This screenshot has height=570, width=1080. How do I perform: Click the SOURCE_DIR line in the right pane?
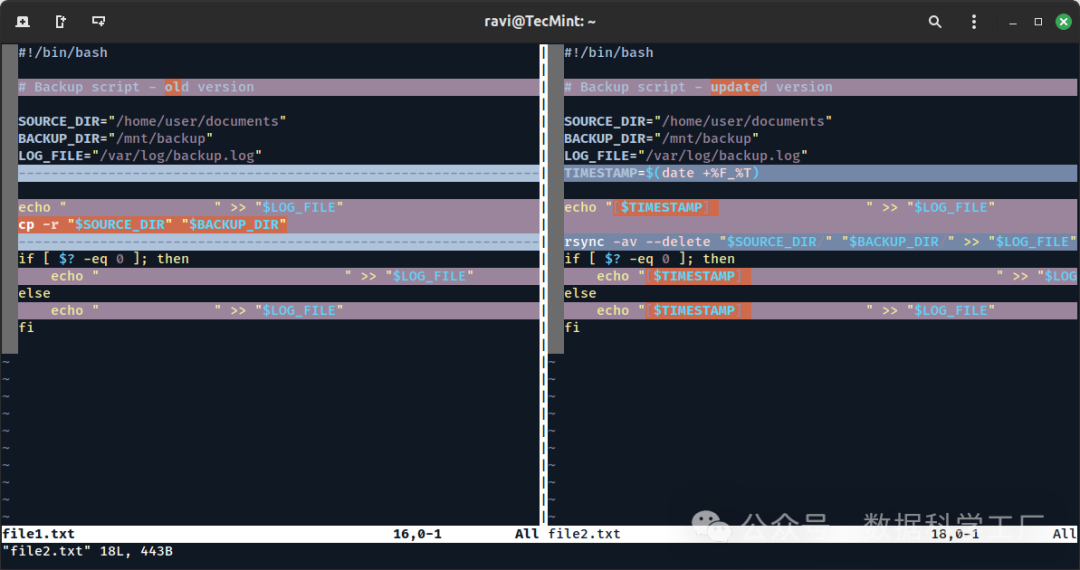(697, 121)
